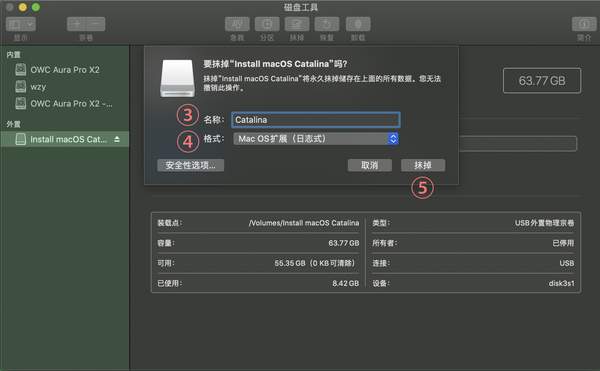This screenshot has height=371, width=600.
Task: Eject the Install macOS Catalina disk
Action: pos(117,140)
